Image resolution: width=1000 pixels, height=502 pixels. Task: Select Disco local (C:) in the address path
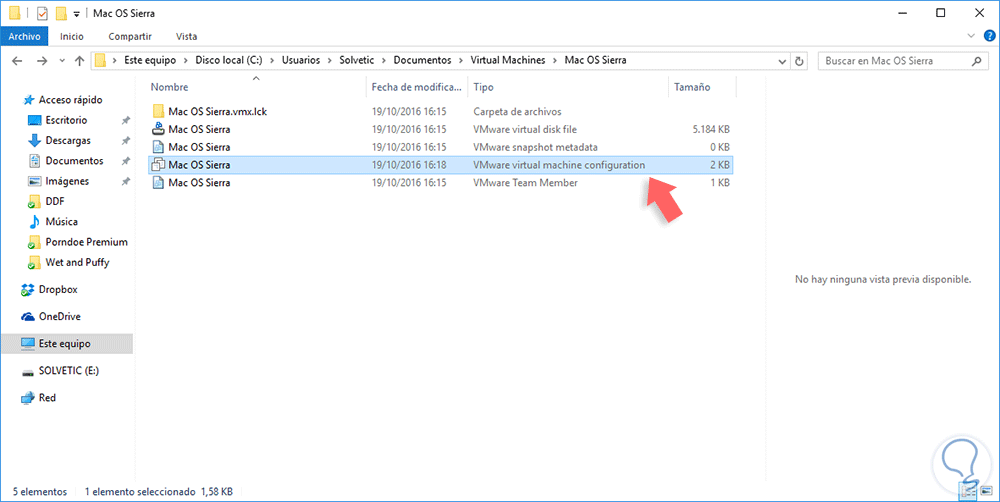click(228, 61)
